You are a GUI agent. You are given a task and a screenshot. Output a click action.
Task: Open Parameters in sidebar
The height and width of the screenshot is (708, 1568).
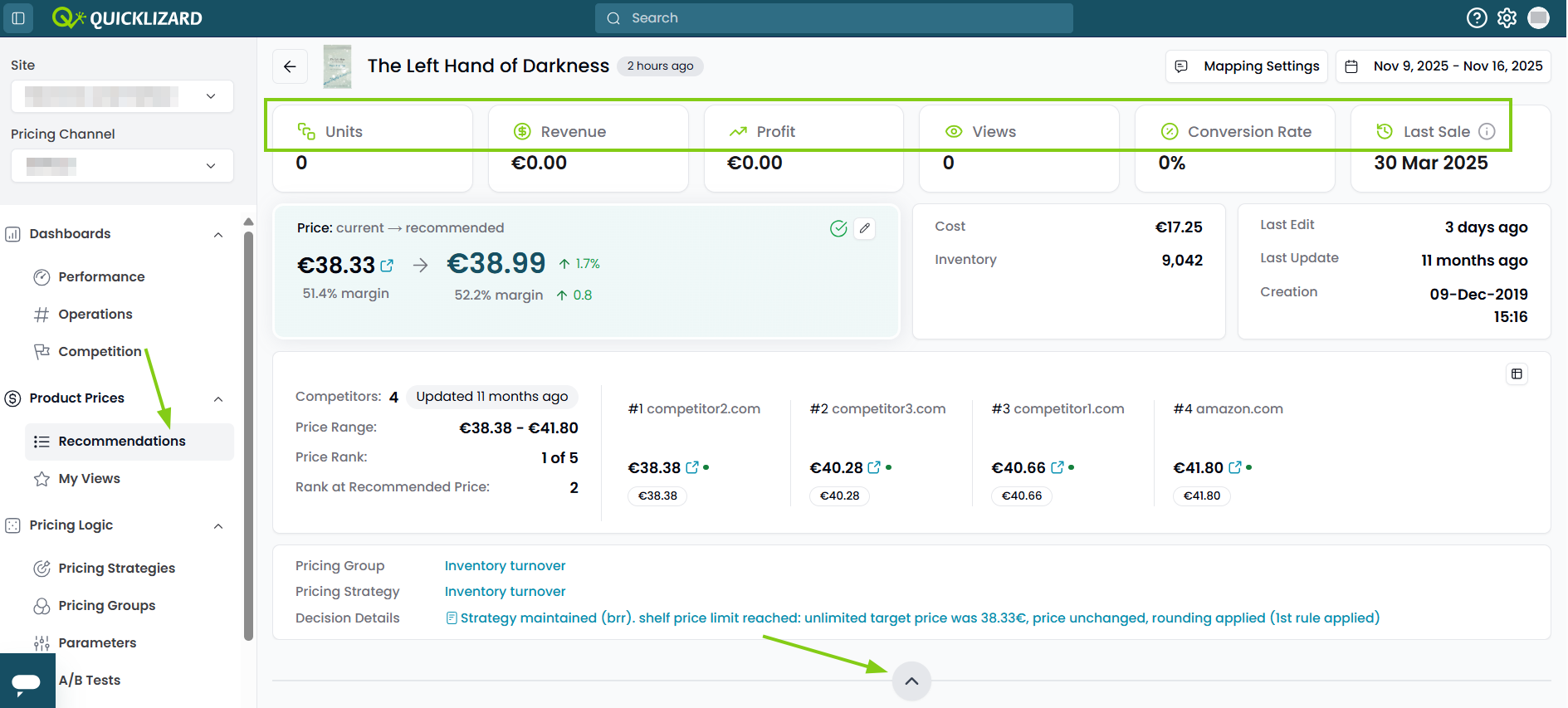[x=97, y=643]
